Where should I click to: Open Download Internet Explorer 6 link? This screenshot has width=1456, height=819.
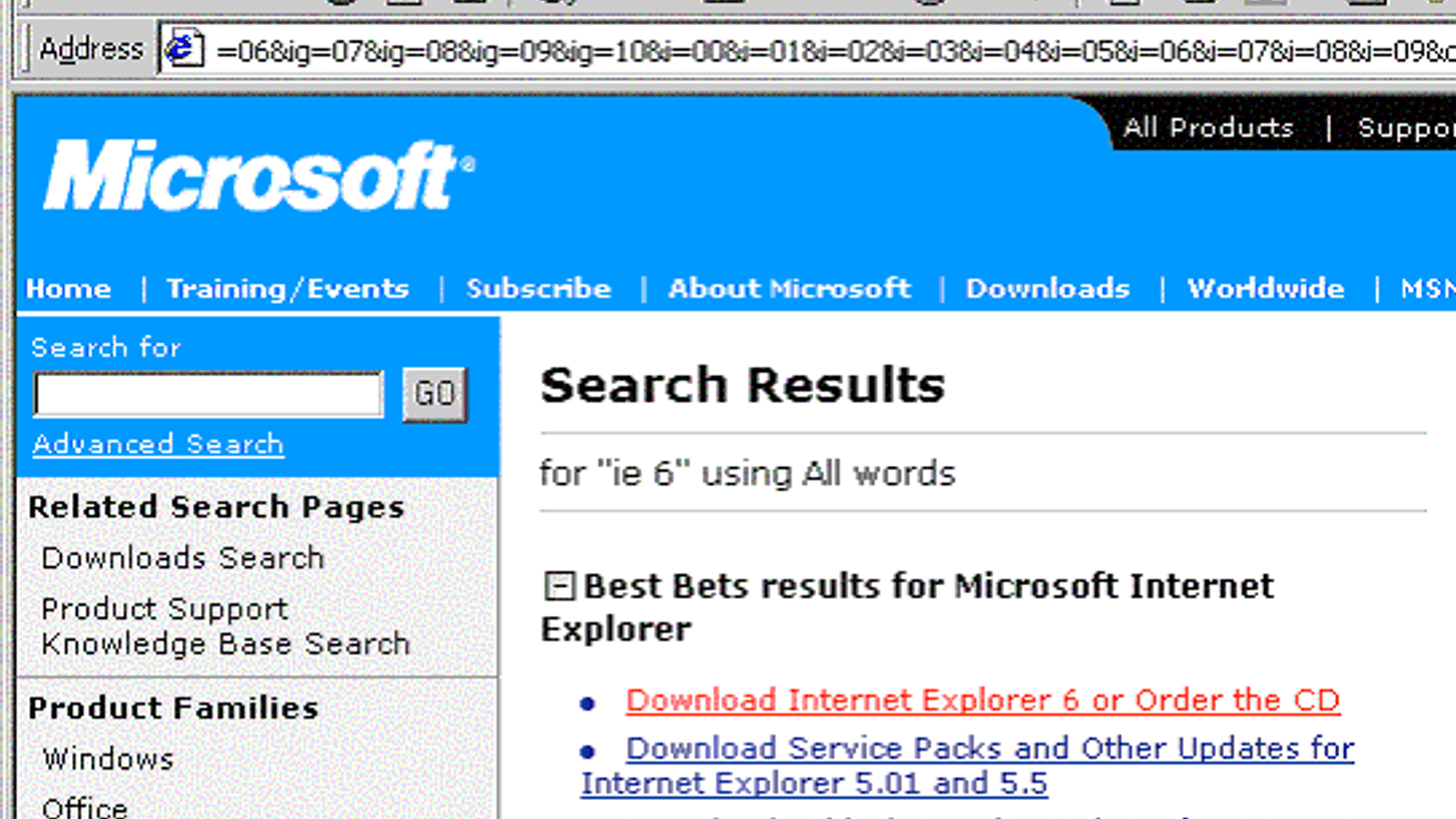click(x=982, y=700)
